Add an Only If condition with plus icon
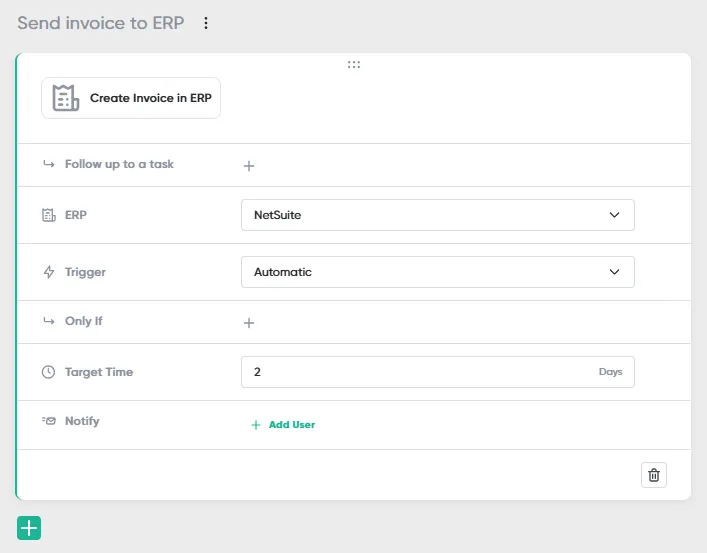Viewport: 707px width, 553px height. tap(249, 323)
